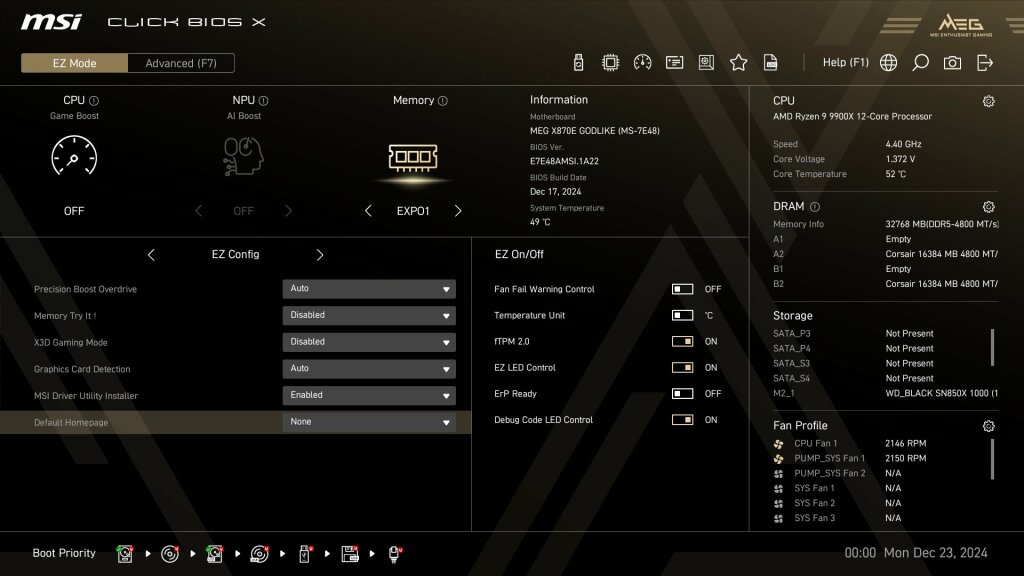Viewport: 1024px width, 576px height.
Task: Toggle the ErP Ready switch
Action: click(x=682, y=393)
